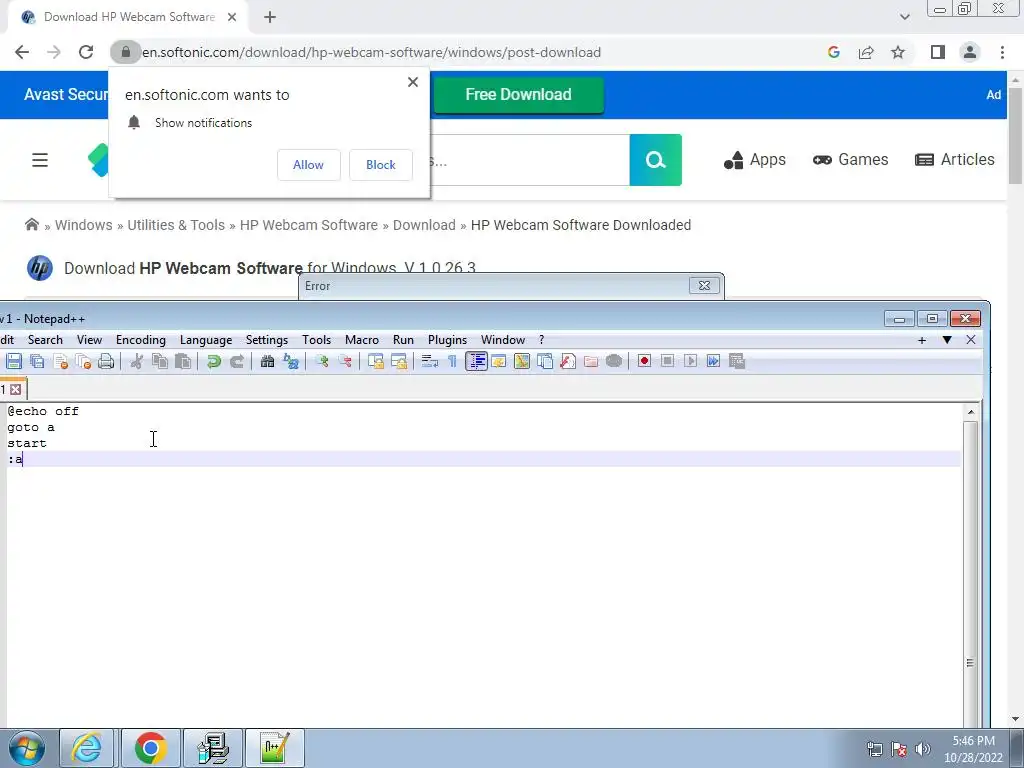Open Folder as Workspace icon
This screenshot has height=768, width=1024.
[591, 361]
